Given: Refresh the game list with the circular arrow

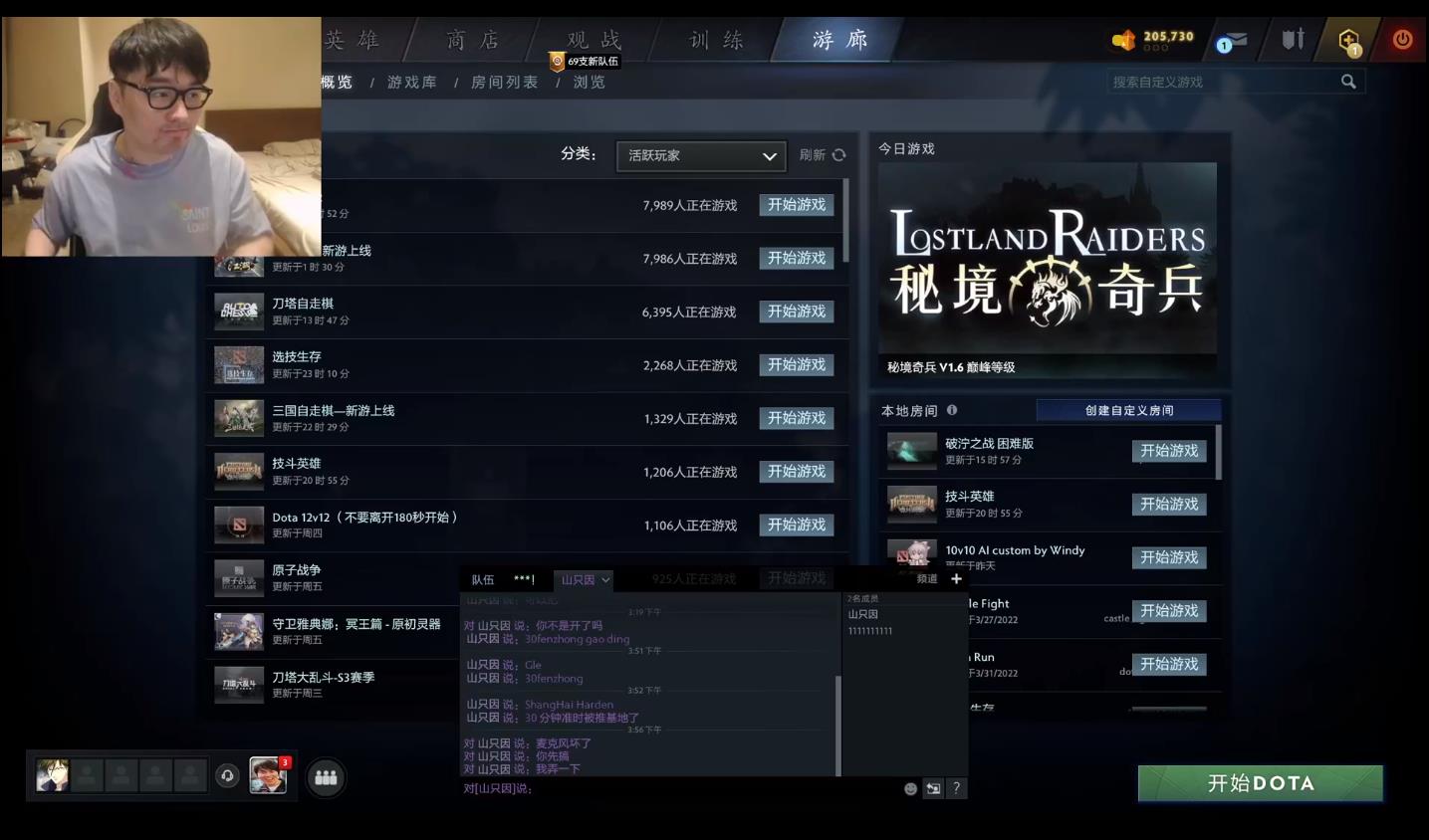Looking at the screenshot, I should 838,155.
